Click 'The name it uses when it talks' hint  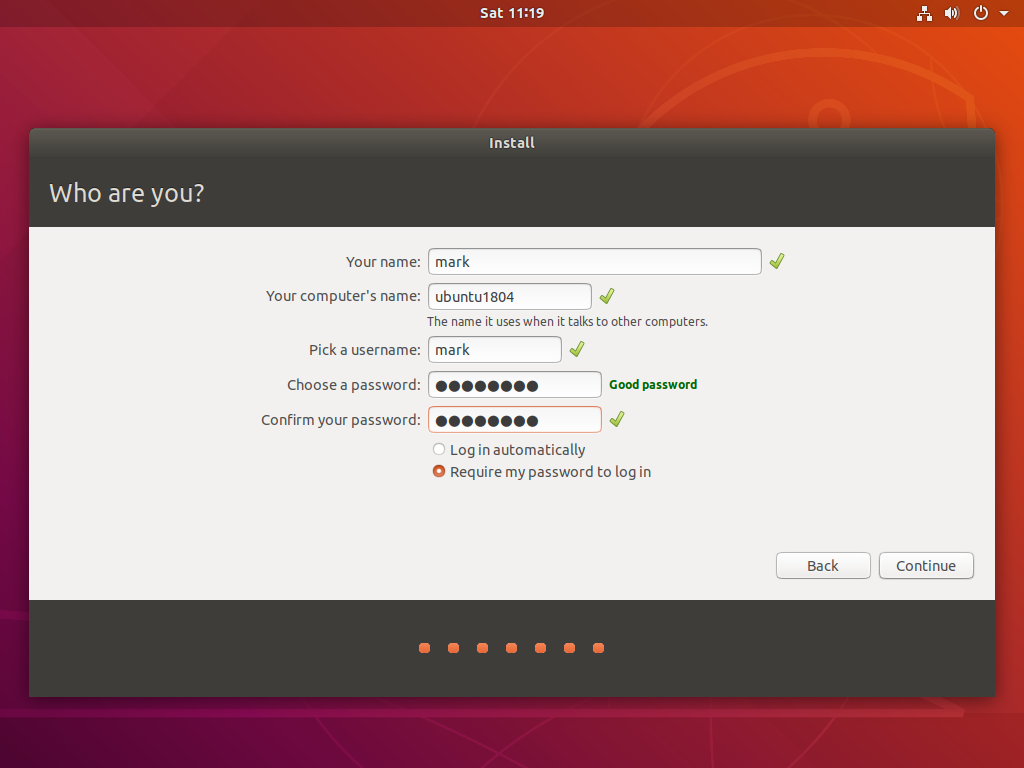click(567, 321)
